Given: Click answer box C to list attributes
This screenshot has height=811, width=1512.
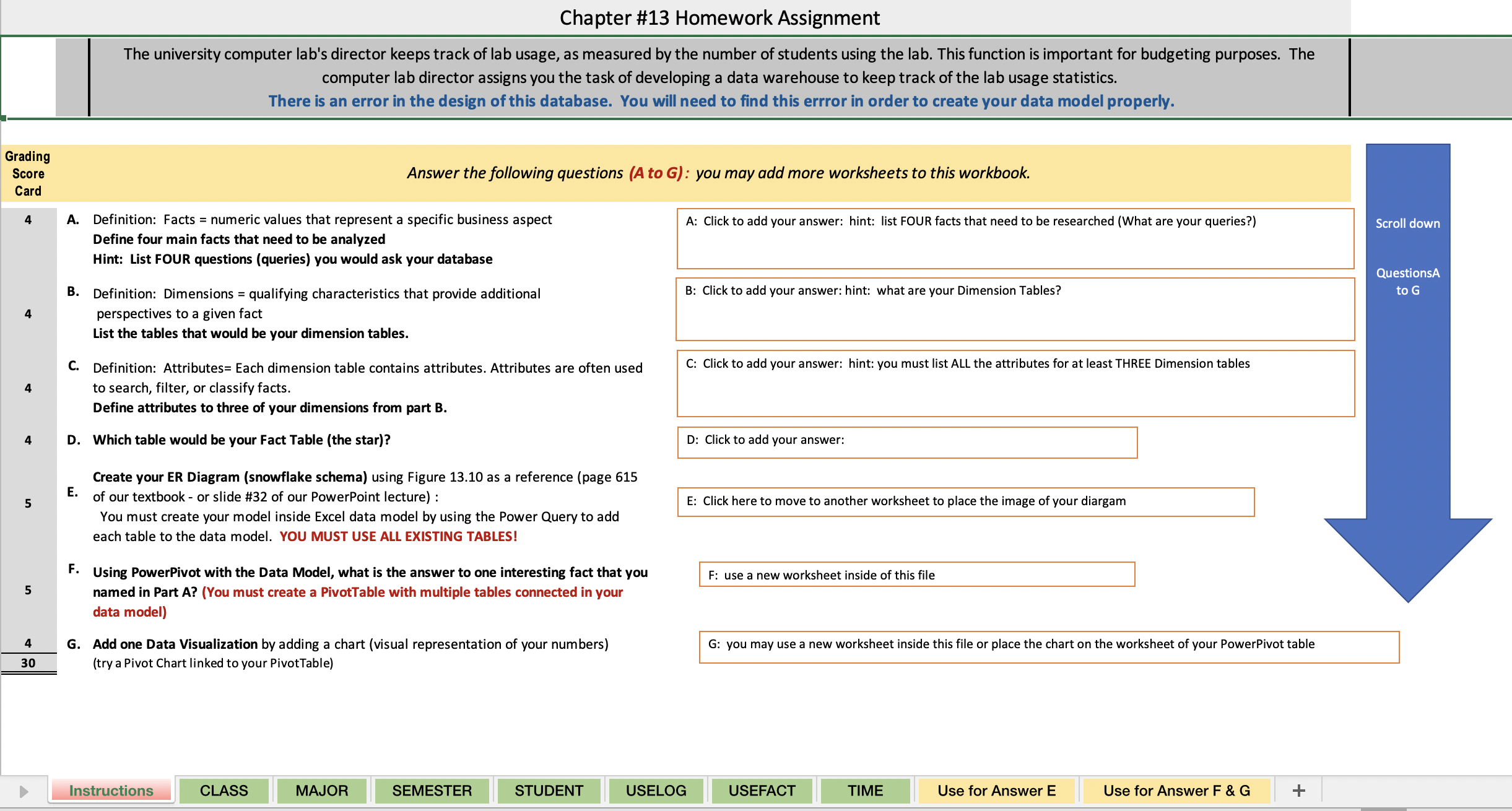Looking at the screenshot, I should pos(1015,384).
